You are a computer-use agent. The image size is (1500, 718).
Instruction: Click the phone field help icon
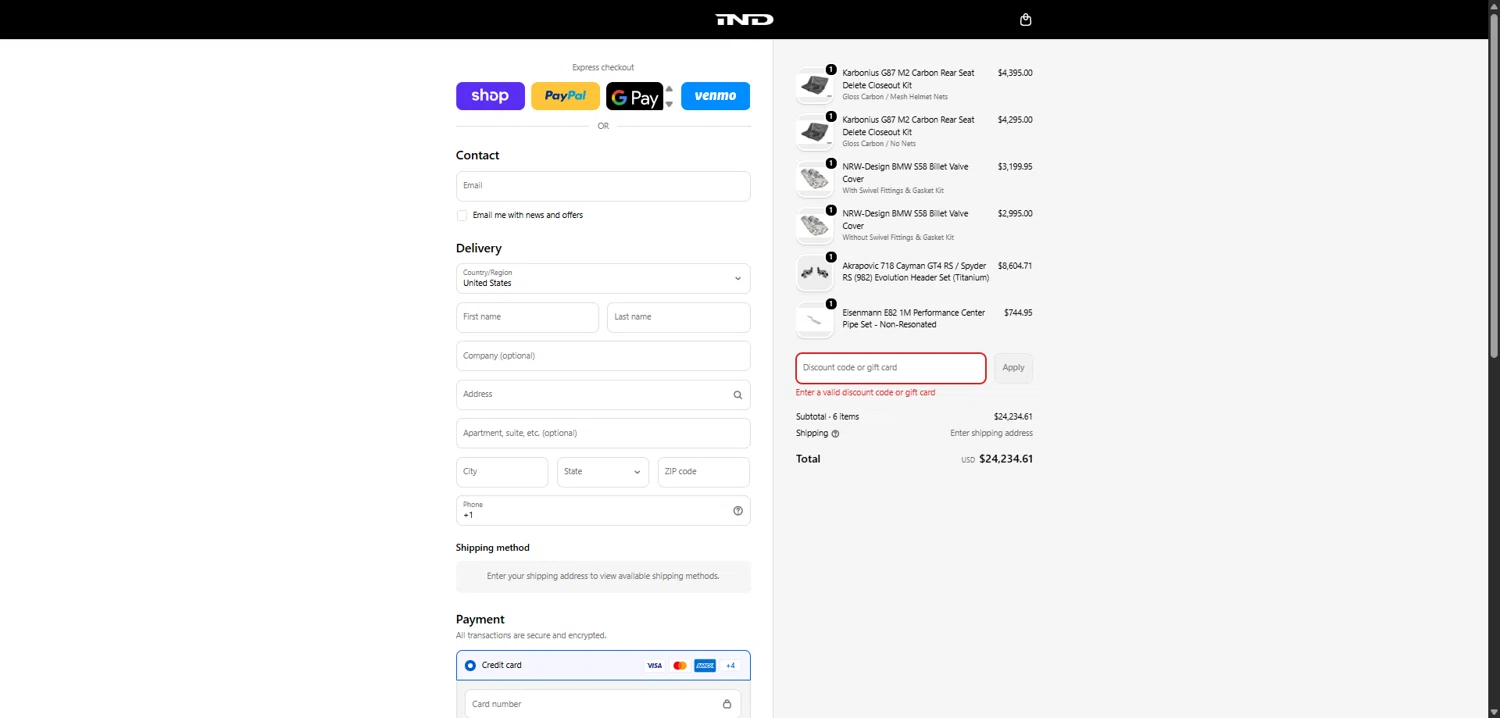click(x=738, y=510)
